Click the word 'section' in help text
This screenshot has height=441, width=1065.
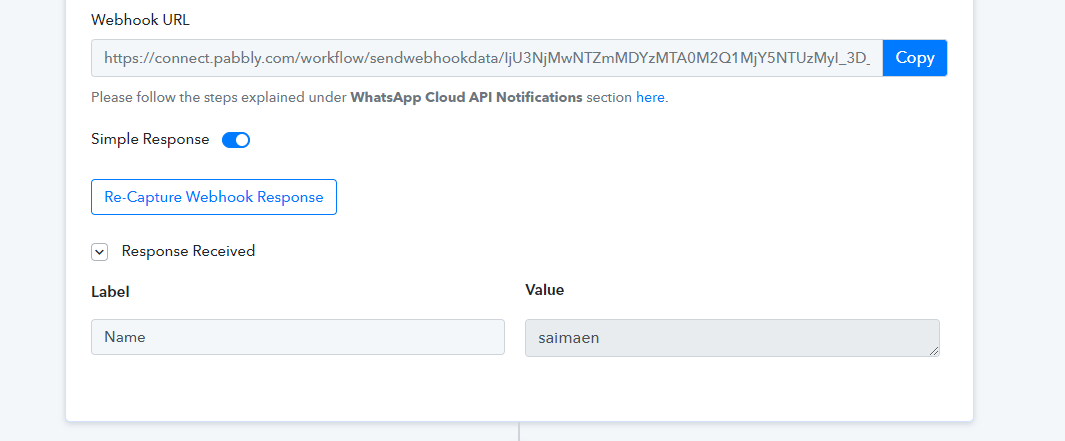tap(609, 97)
